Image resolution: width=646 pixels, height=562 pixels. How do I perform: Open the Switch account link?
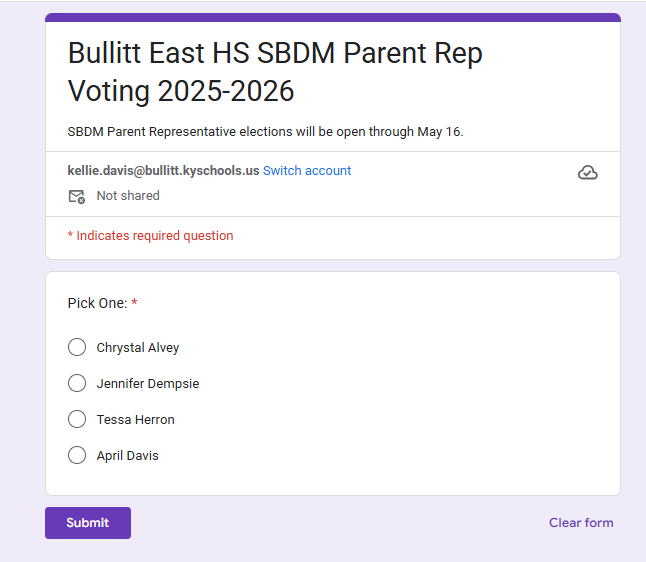click(x=307, y=171)
